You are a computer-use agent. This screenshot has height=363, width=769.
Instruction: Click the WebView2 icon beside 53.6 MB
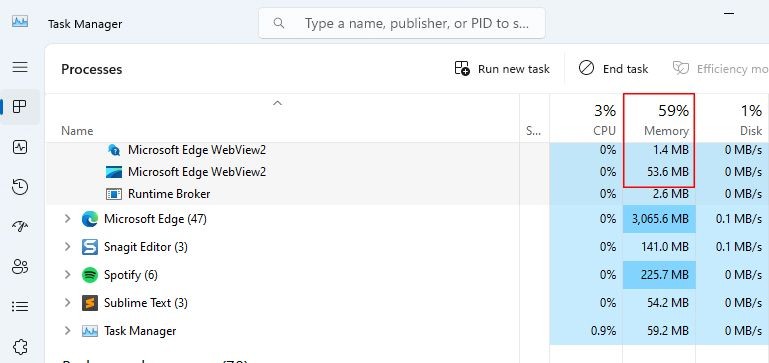(x=114, y=172)
